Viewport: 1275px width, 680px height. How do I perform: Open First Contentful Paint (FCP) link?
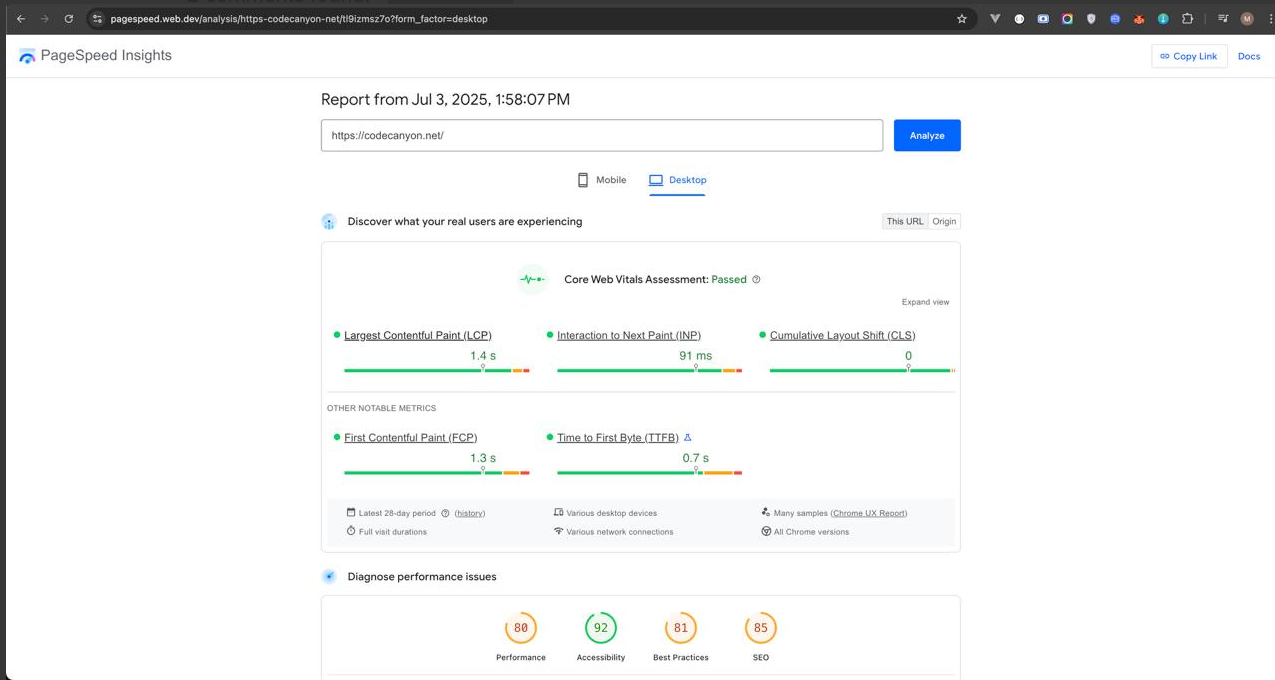pyautogui.click(x=411, y=437)
